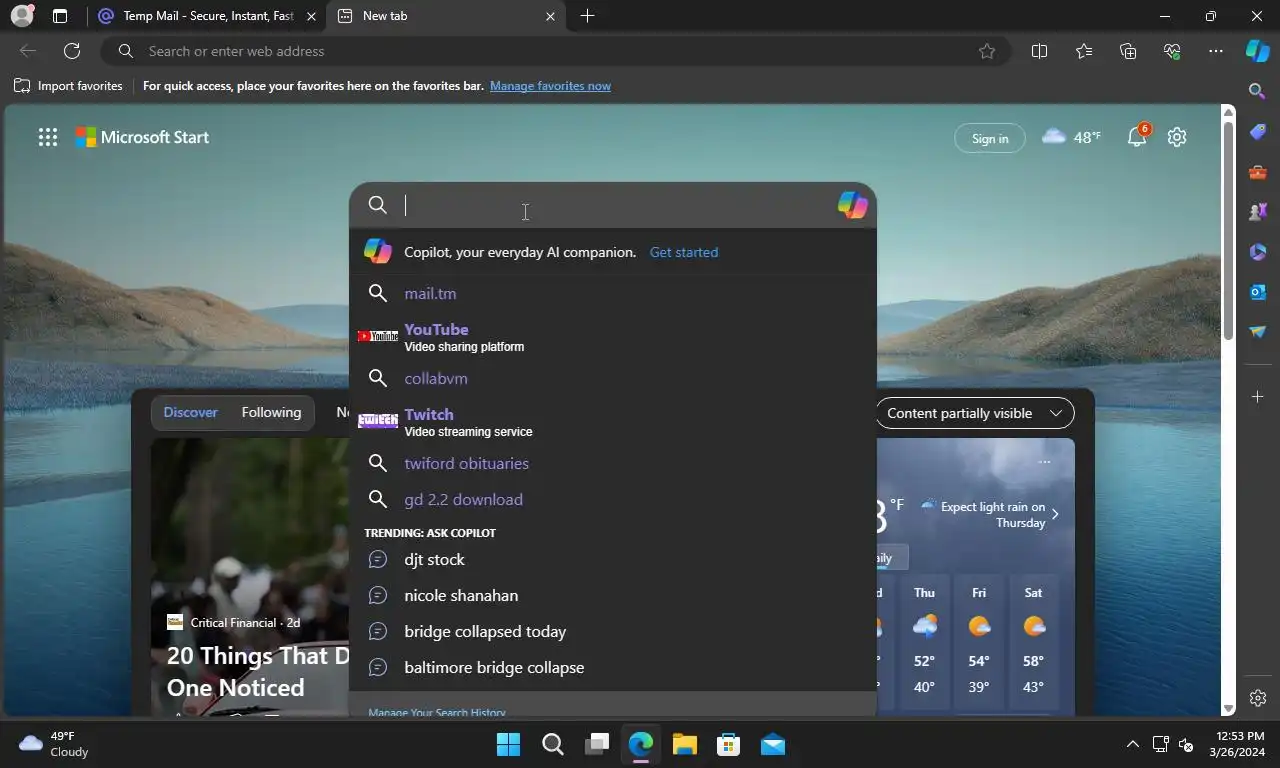Open Mail app from taskbar
The height and width of the screenshot is (768, 1280).
[x=772, y=744]
